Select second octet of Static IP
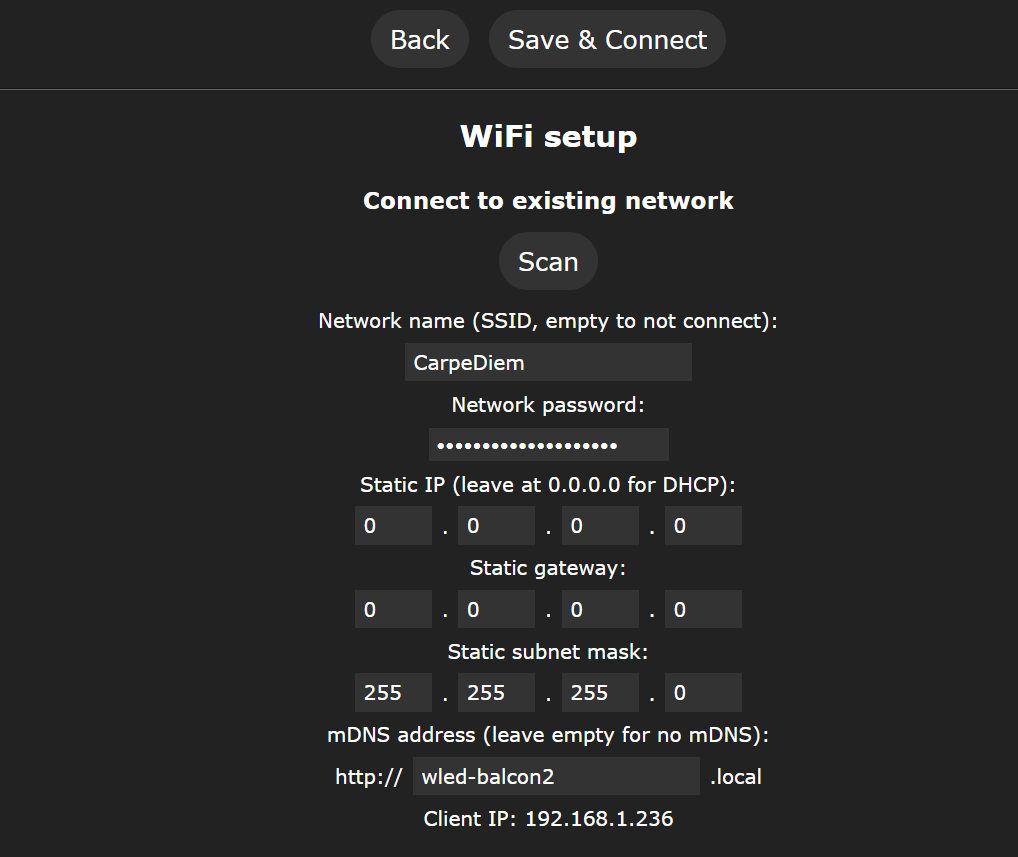 496,526
